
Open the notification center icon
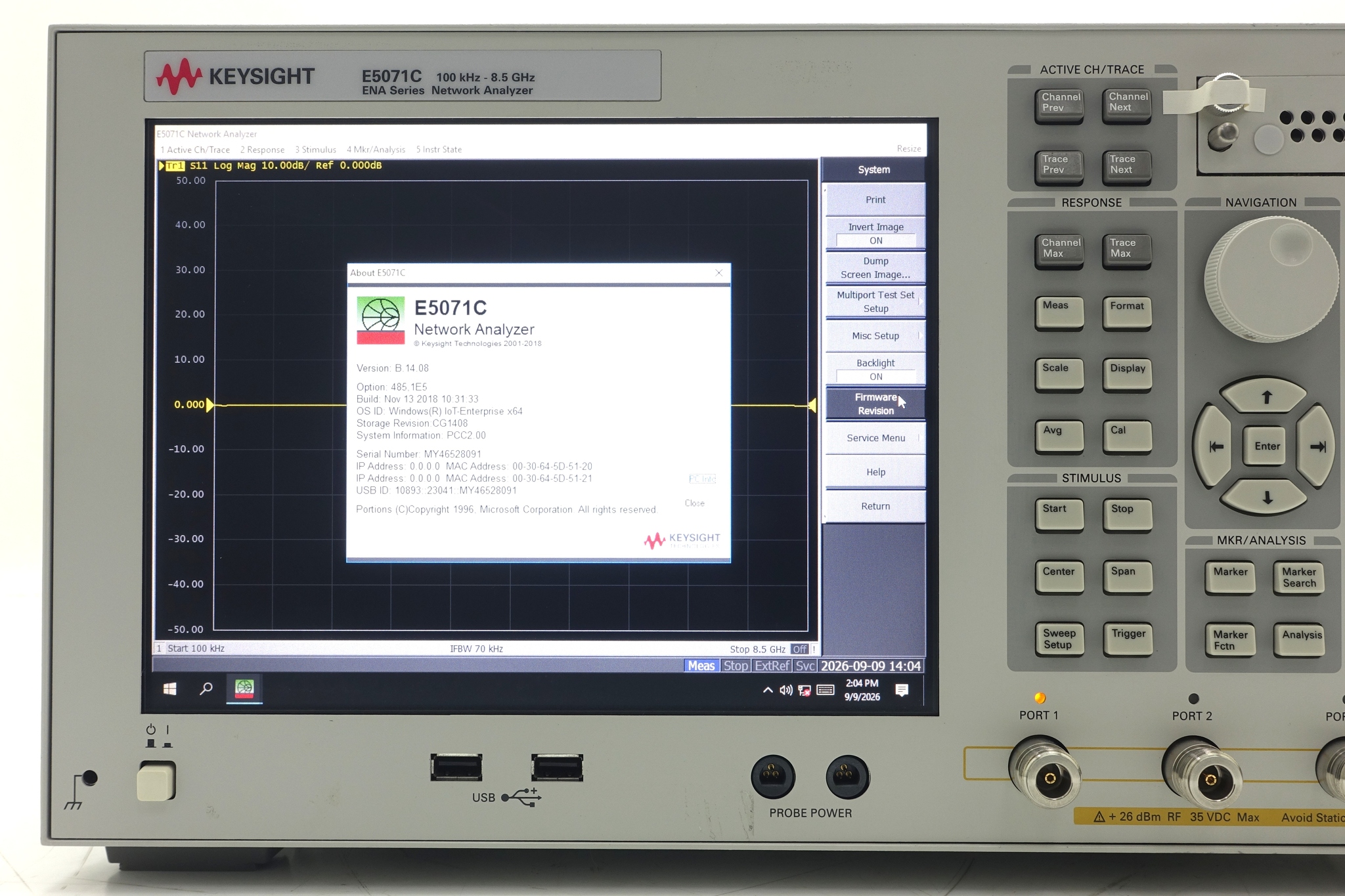point(902,690)
